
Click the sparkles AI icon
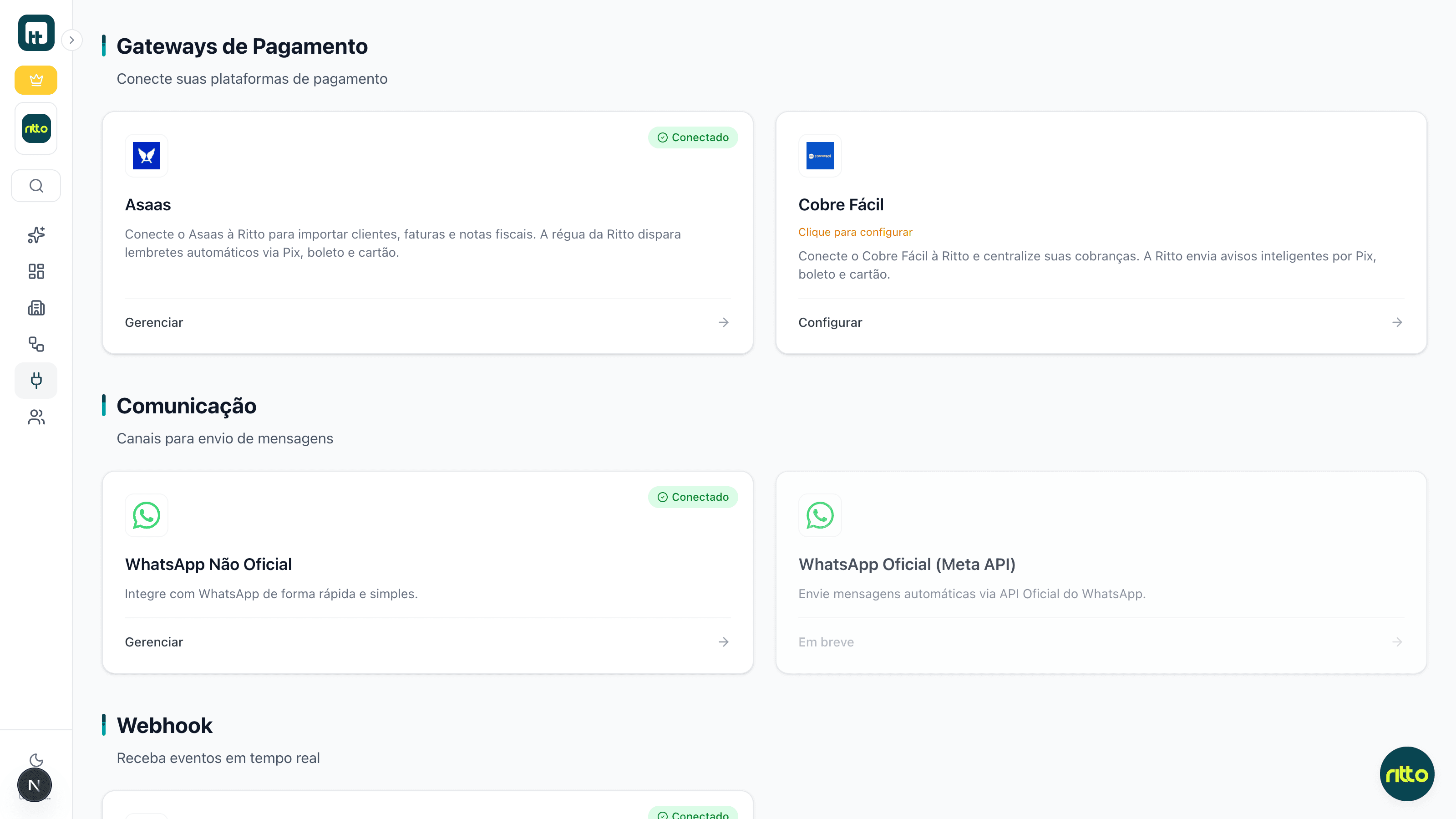coord(36,234)
